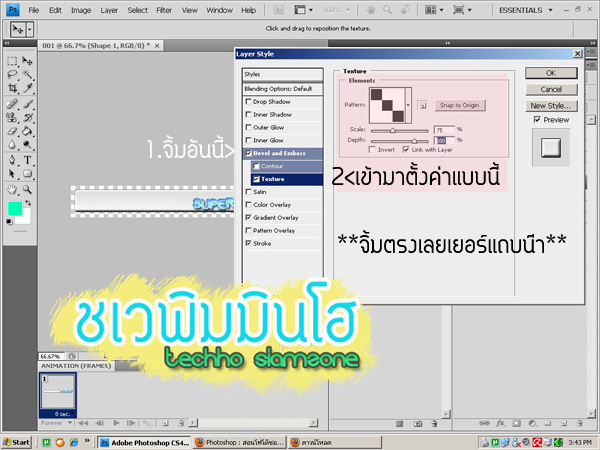Open the ESSENTIALS workspace dropdown
The image size is (600, 450).
pyautogui.click(x=551, y=10)
